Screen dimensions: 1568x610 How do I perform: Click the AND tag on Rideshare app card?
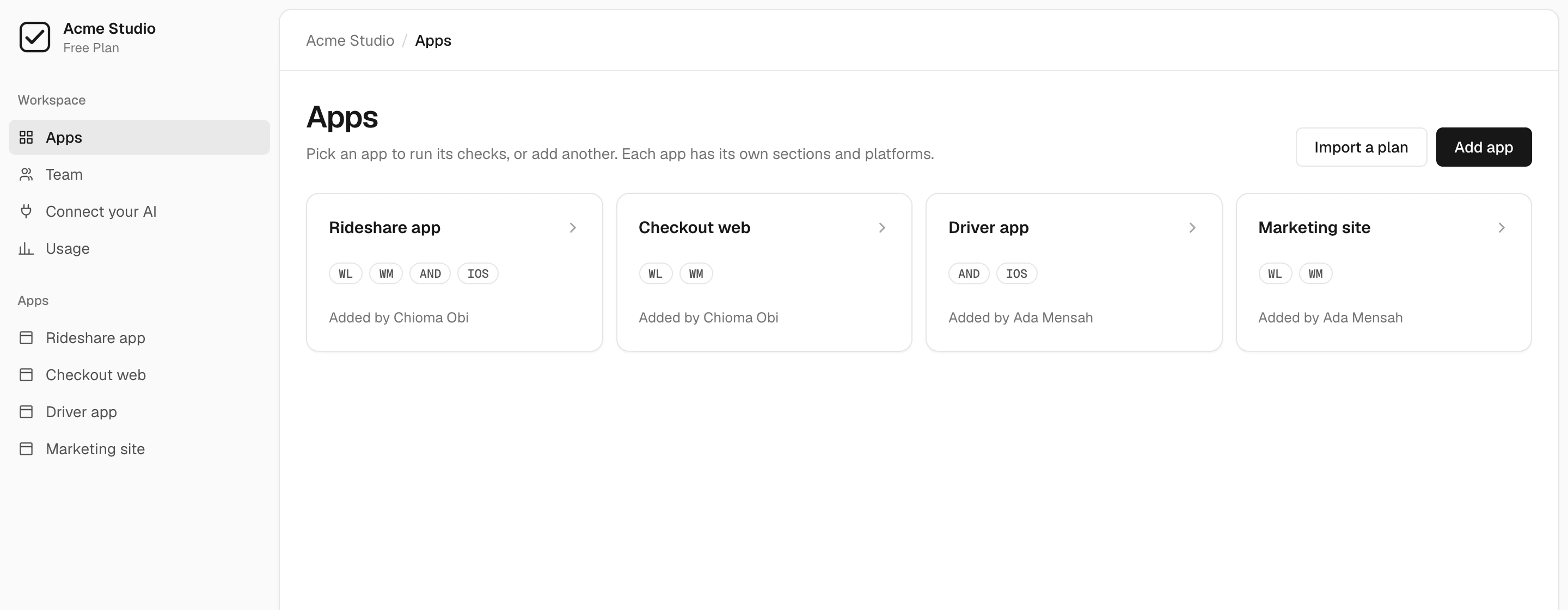pos(430,274)
